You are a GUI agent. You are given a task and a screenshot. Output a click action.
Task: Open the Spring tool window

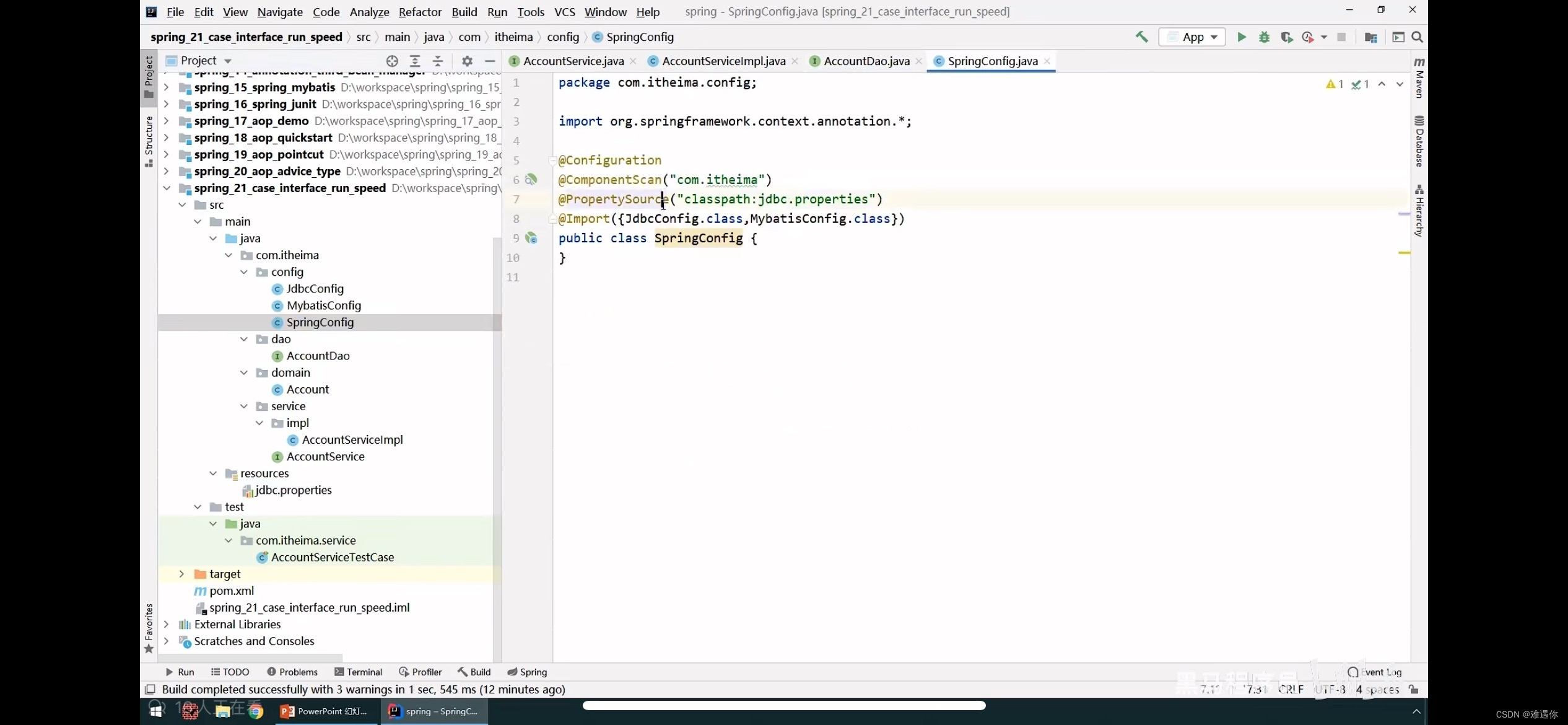tap(527, 672)
